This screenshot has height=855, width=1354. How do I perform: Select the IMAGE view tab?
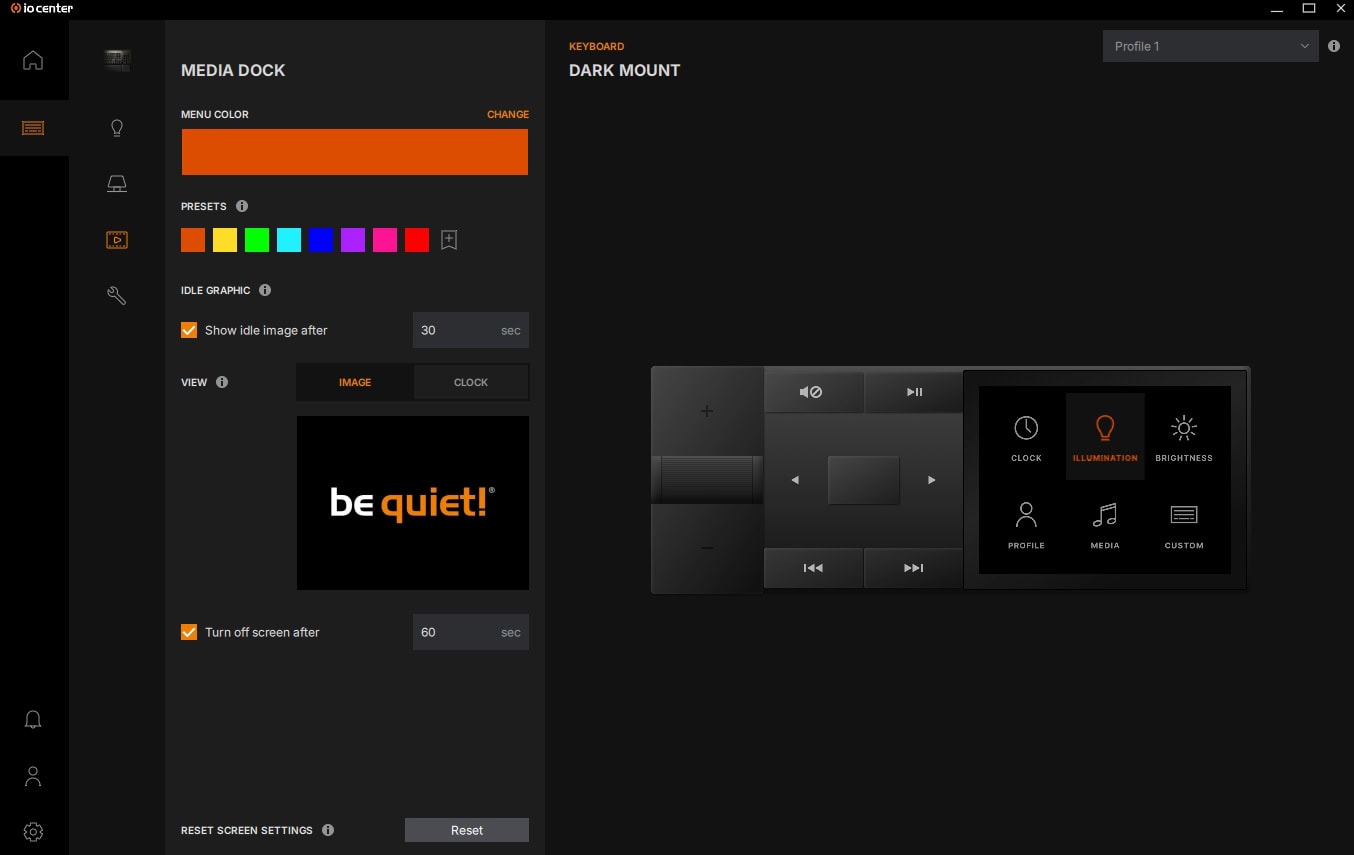(355, 382)
